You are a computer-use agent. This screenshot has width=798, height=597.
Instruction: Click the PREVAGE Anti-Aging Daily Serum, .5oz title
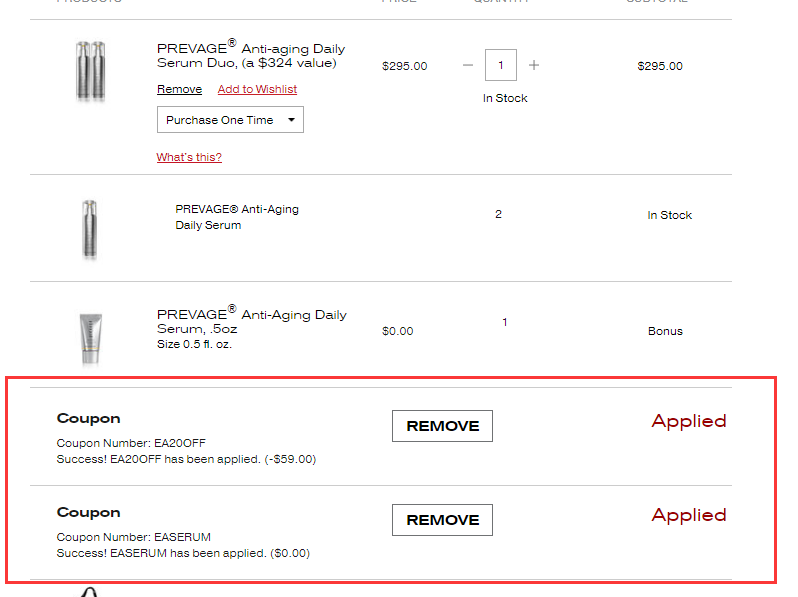(x=251, y=320)
